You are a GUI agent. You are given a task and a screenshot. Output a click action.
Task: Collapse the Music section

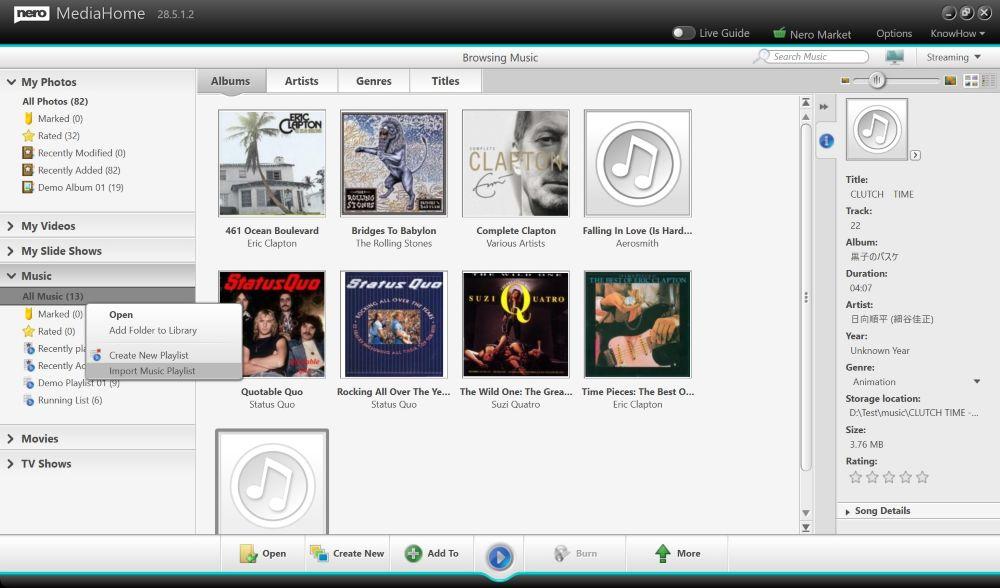tap(11, 276)
